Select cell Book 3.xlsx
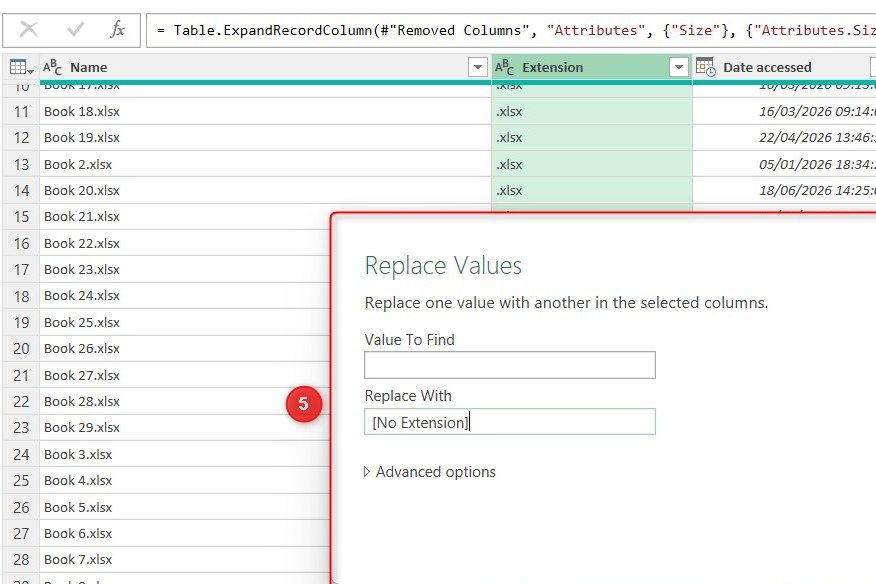Image resolution: width=876 pixels, height=584 pixels. 185,454
